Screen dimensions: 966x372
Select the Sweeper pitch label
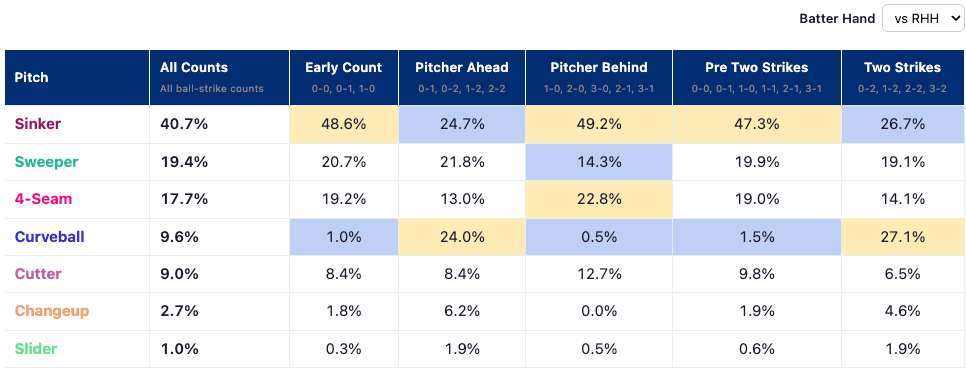coord(46,162)
